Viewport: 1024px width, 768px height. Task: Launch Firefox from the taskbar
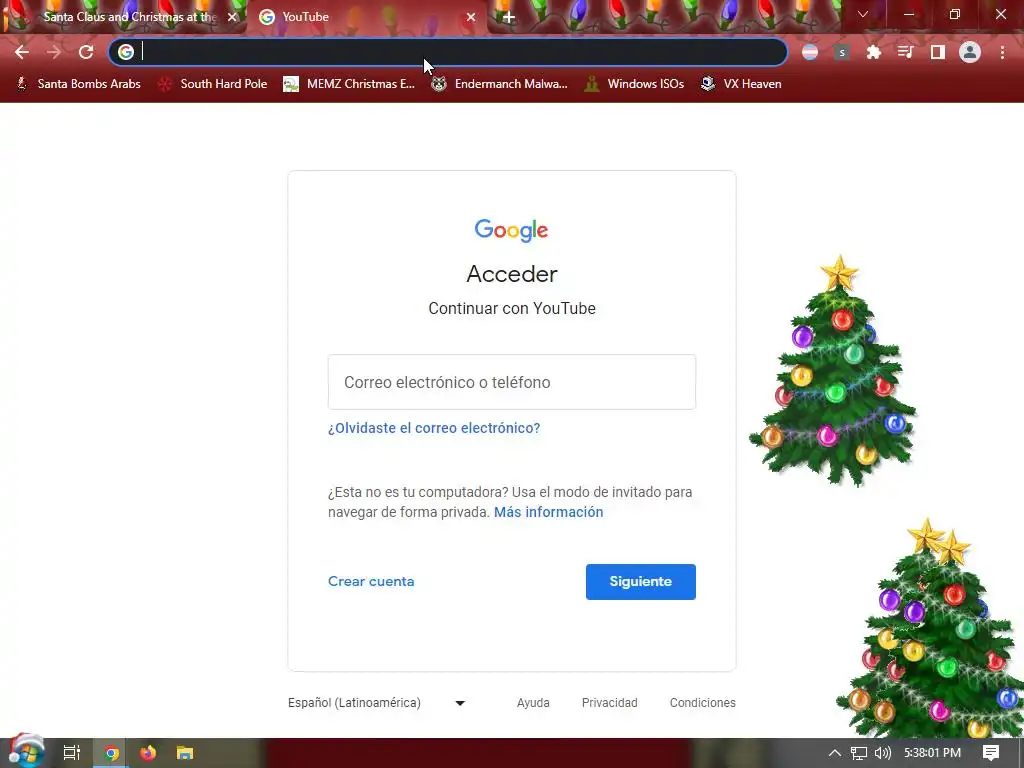click(x=148, y=753)
